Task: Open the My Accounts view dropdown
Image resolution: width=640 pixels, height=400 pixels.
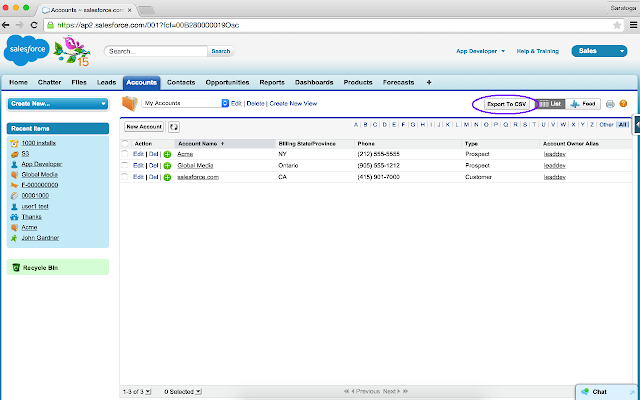Action: click(x=185, y=103)
